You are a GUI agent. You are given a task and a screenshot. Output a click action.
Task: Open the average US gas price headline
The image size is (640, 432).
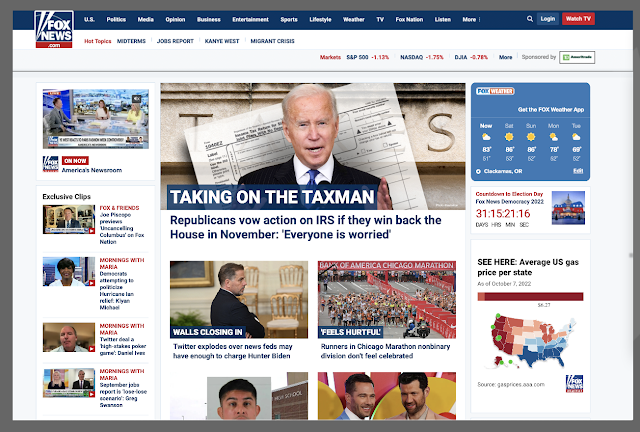tap(528, 267)
